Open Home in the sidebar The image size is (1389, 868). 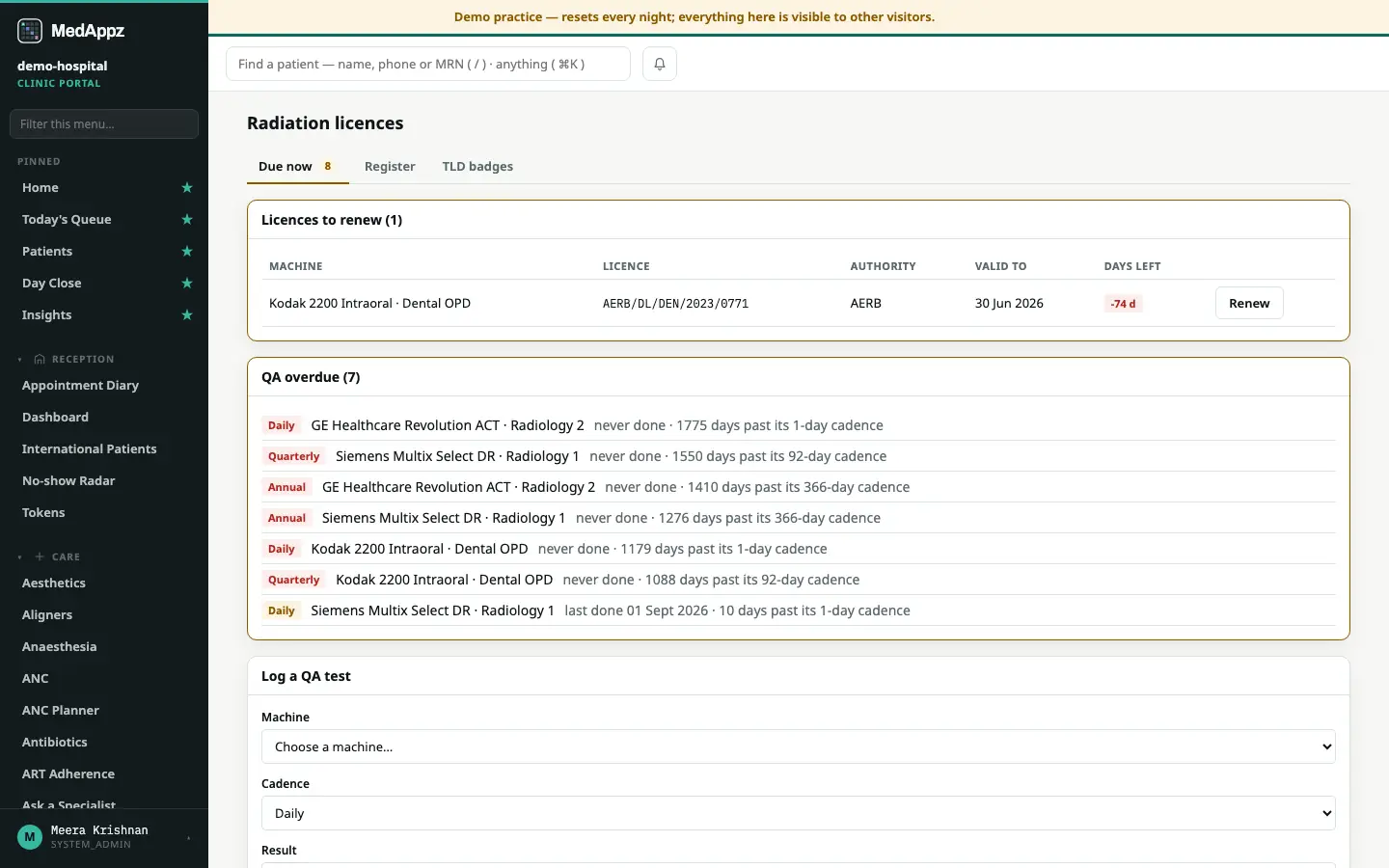point(41,187)
